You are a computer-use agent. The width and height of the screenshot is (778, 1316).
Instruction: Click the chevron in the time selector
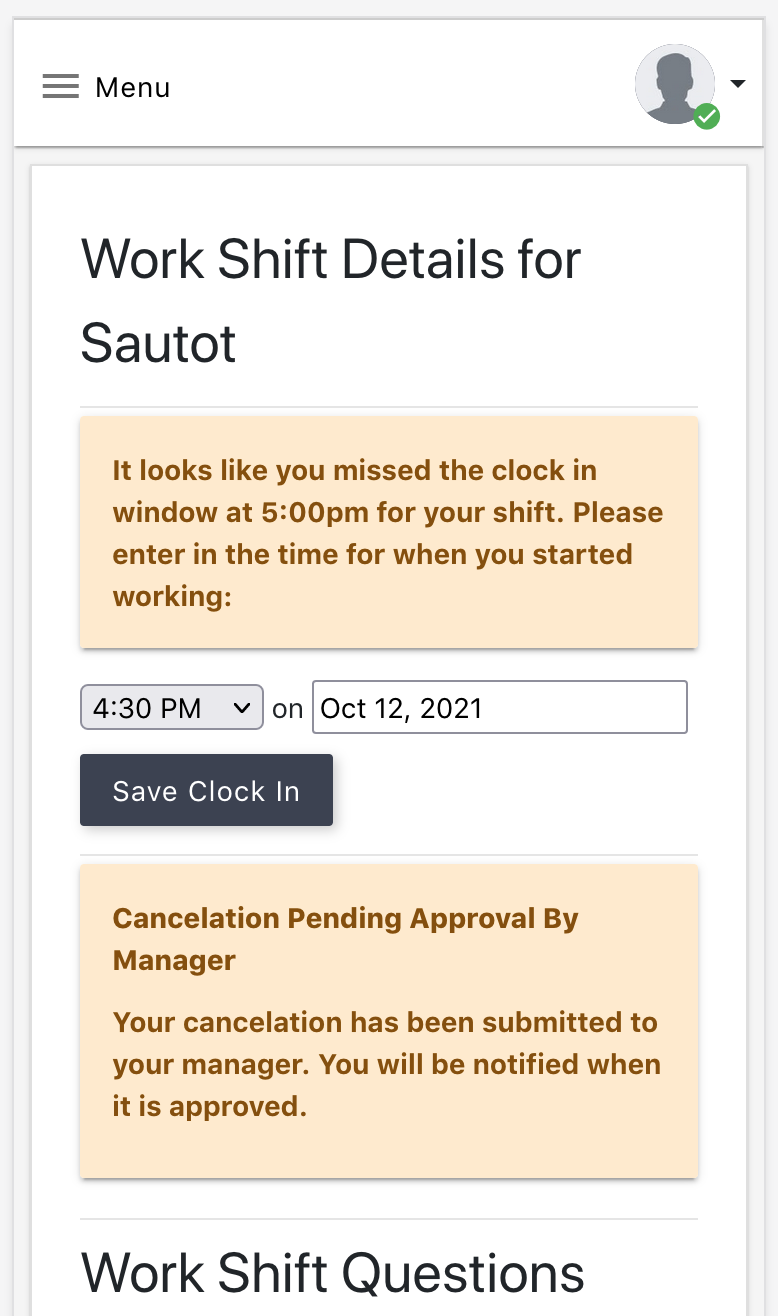[x=241, y=708]
